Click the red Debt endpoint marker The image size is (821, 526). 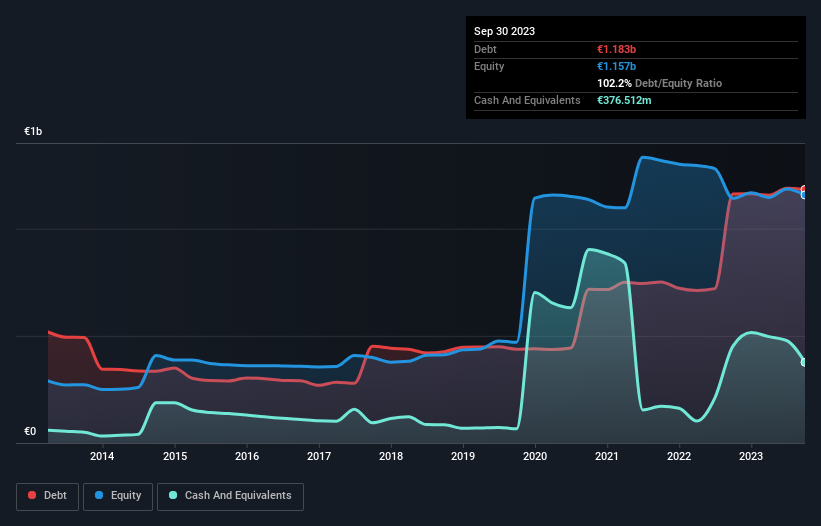coord(804,189)
